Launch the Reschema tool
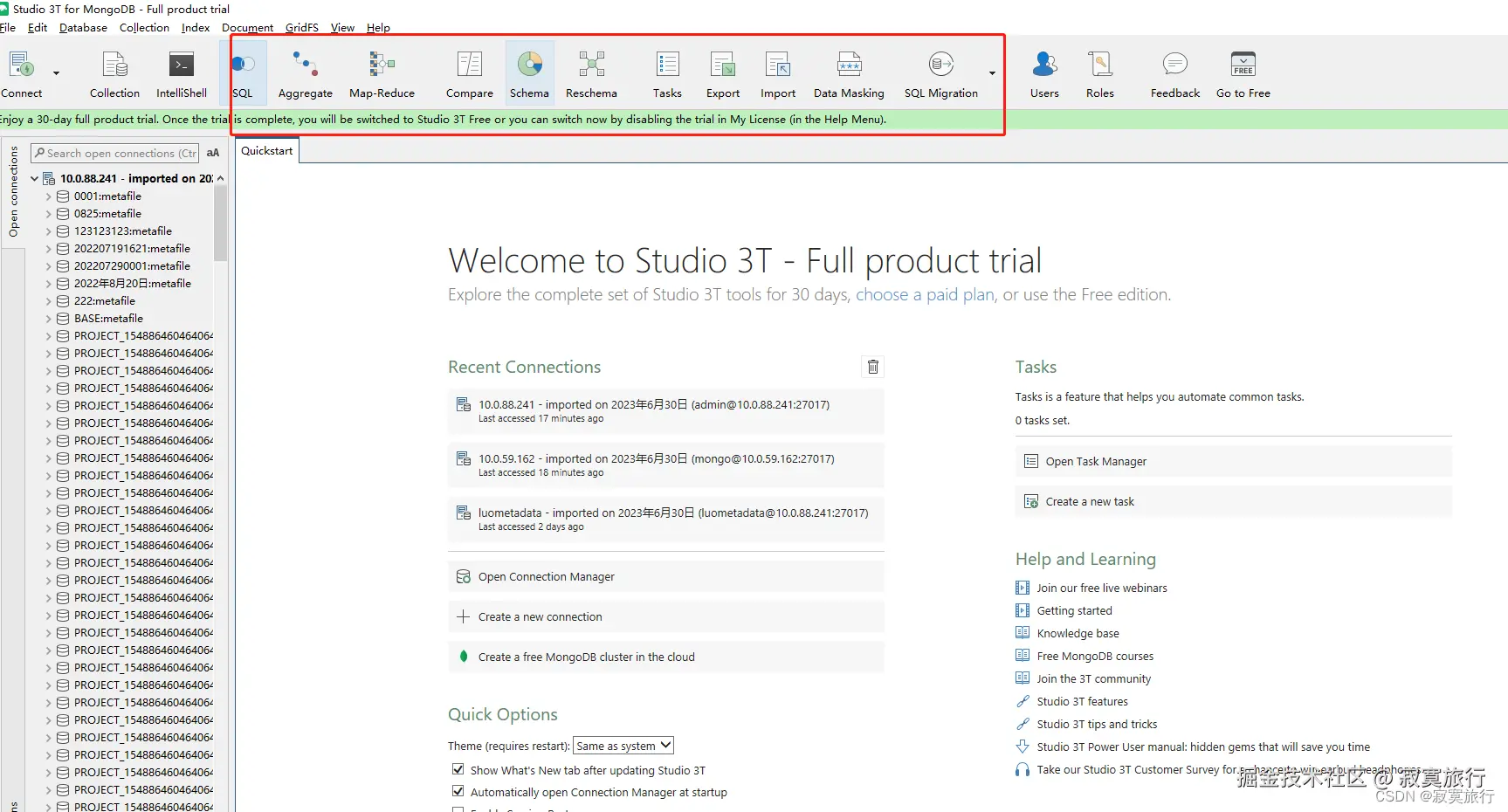1508x812 pixels. (591, 73)
